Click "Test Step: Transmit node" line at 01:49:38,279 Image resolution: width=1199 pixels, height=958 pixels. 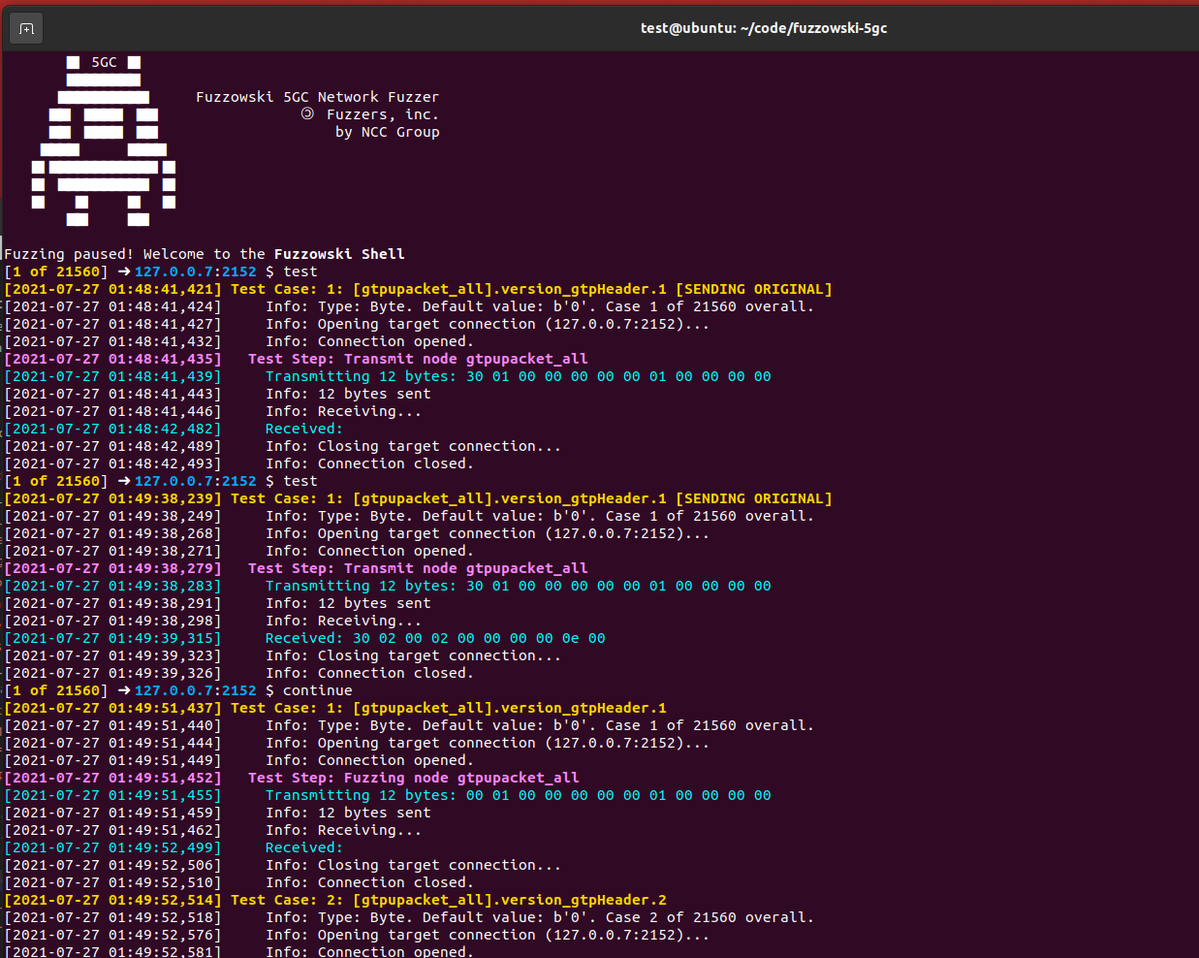point(417,568)
